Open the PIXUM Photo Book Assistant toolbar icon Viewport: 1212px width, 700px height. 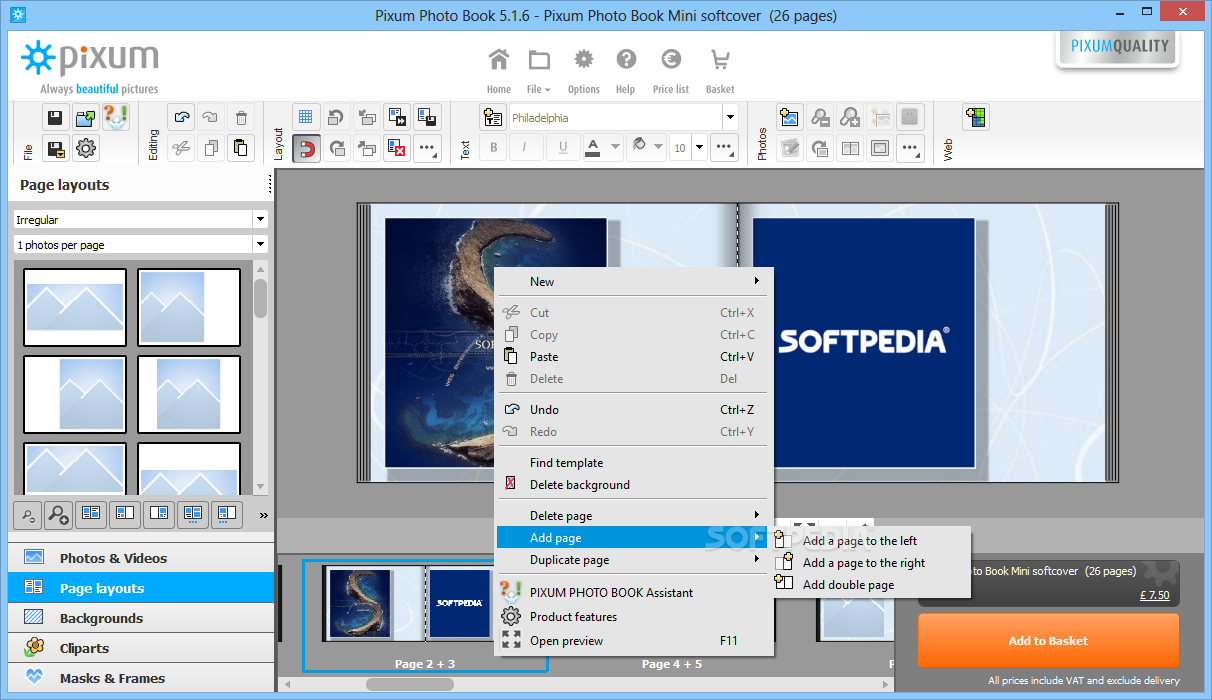click(x=116, y=117)
